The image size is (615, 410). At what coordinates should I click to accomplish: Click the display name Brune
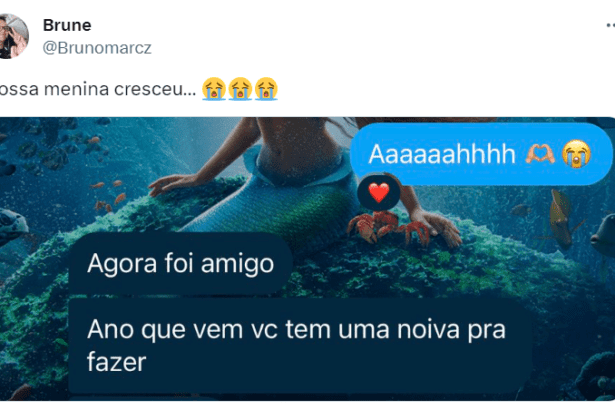click(x=67, y=26)
